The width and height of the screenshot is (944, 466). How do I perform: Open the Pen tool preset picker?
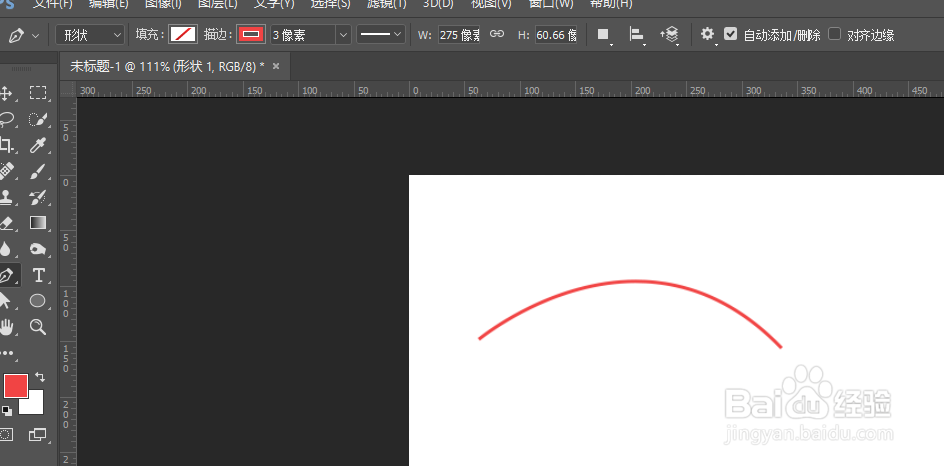[x=23, y=36]
